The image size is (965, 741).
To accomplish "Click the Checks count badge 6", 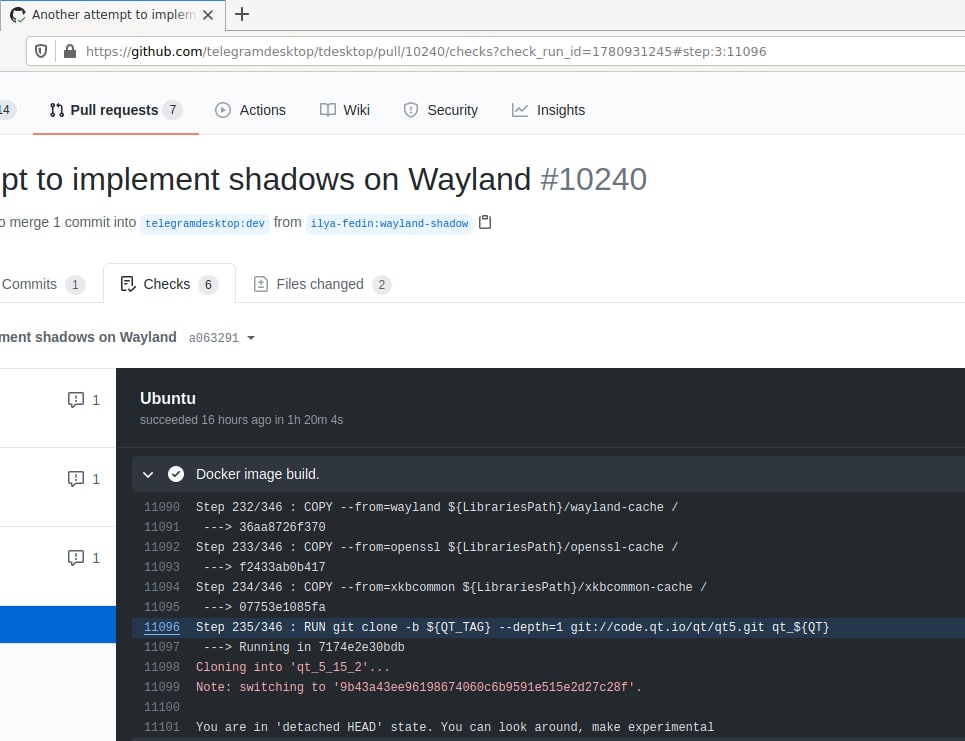I will click(x=208, y=285).
